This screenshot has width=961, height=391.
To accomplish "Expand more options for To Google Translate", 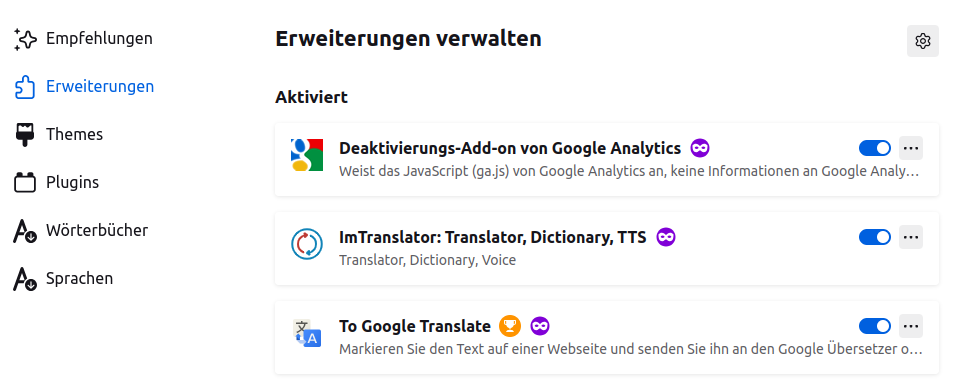I will click(911, 326).
